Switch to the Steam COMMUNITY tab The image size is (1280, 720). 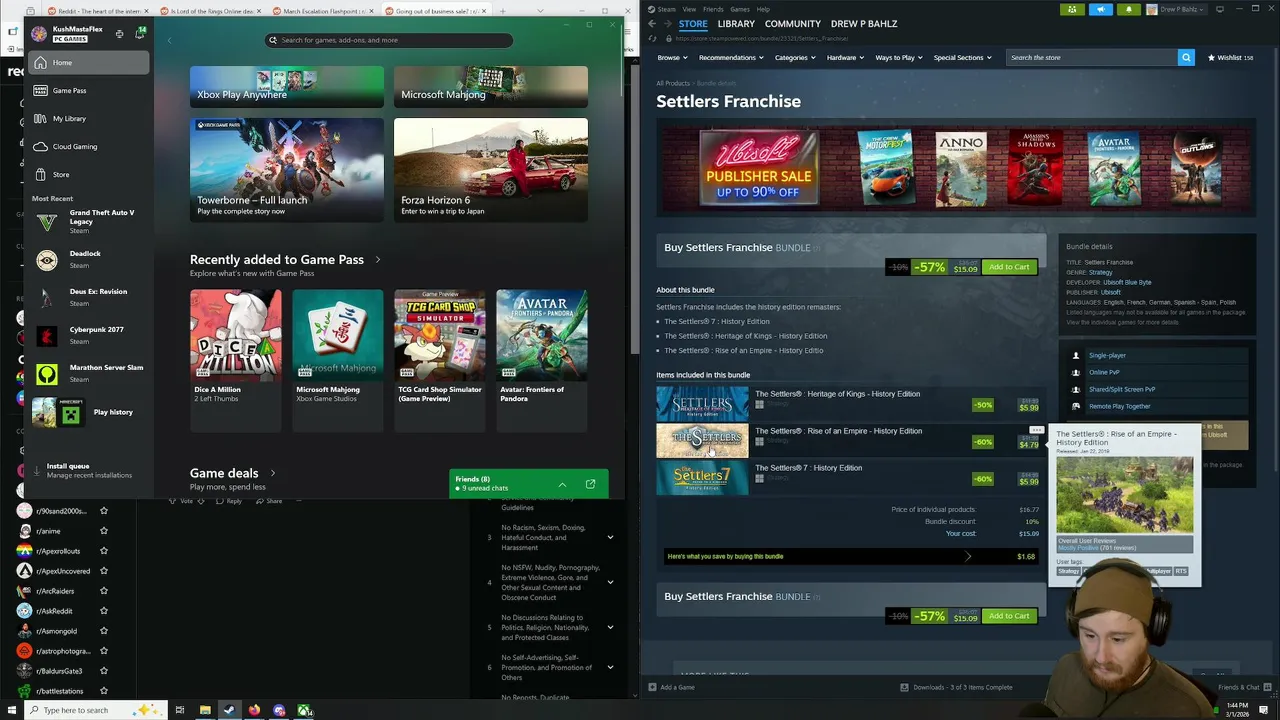[793, 24]
